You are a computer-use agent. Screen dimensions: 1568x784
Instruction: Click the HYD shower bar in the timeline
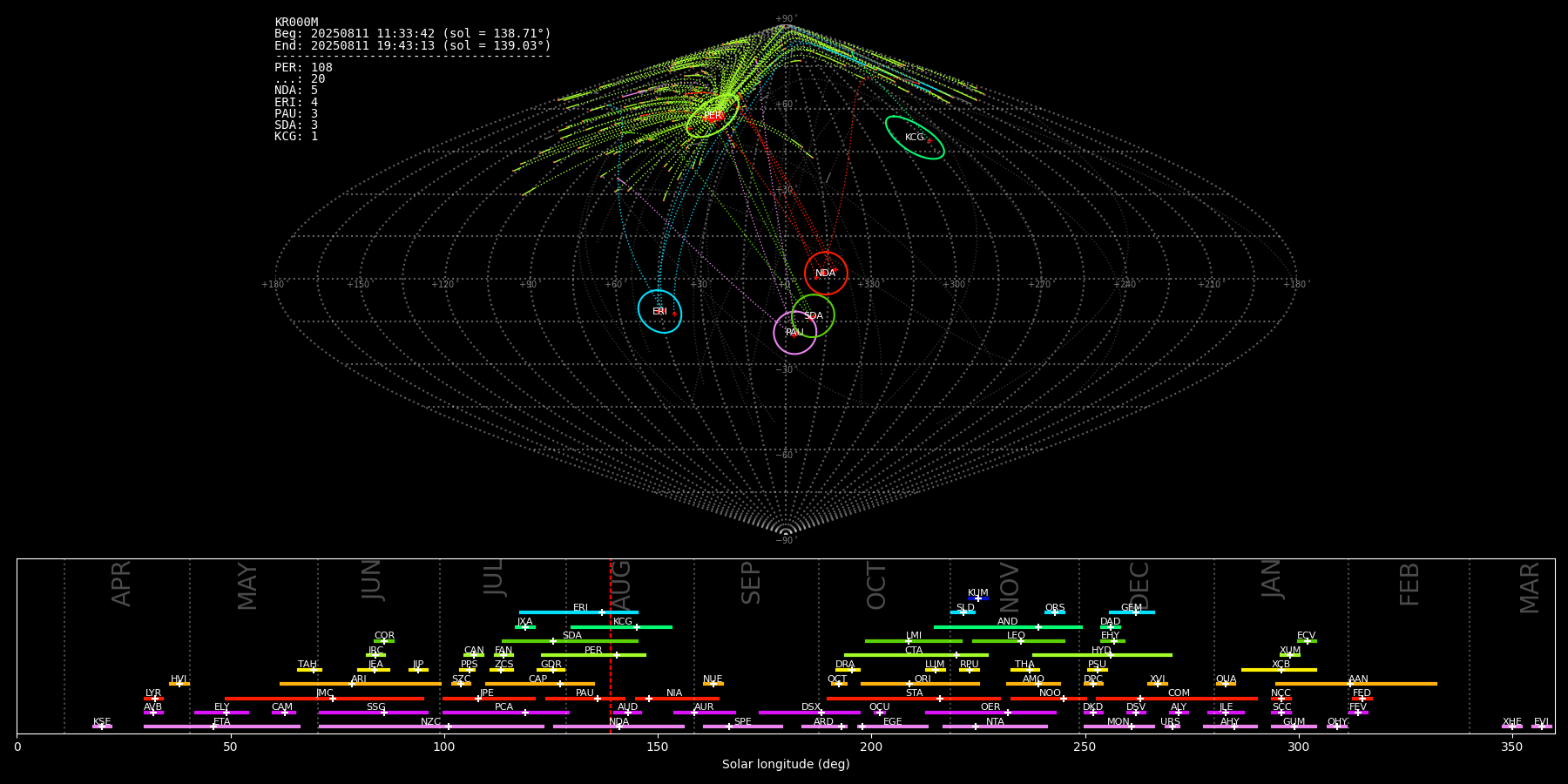[1102, 655]
